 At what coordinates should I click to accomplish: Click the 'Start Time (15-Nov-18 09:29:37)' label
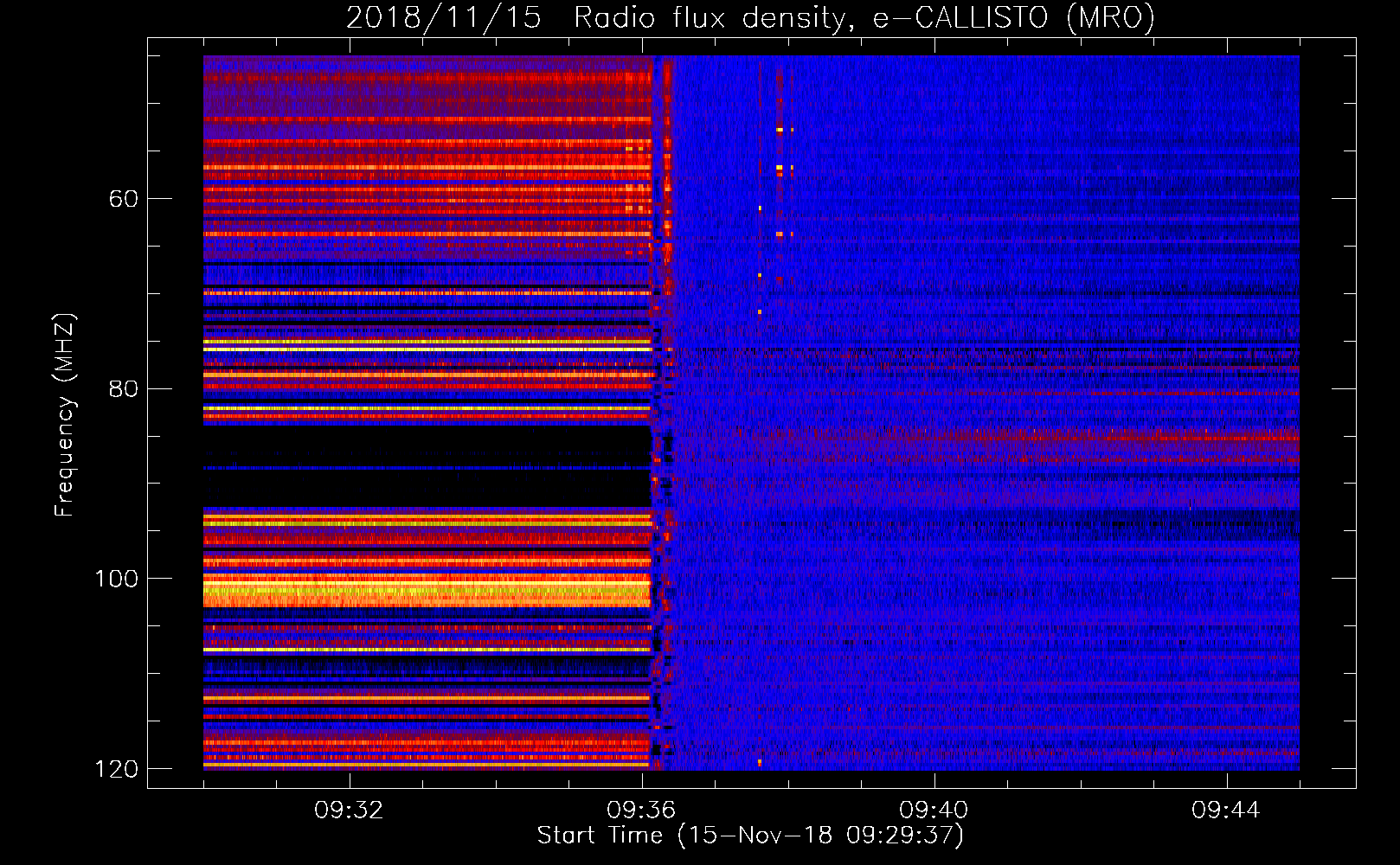[x=750, y=836]
